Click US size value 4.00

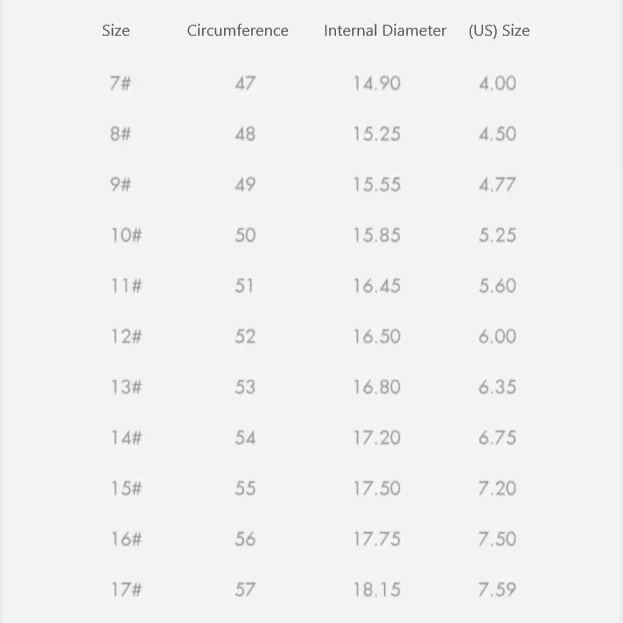[x=497, y=83]
